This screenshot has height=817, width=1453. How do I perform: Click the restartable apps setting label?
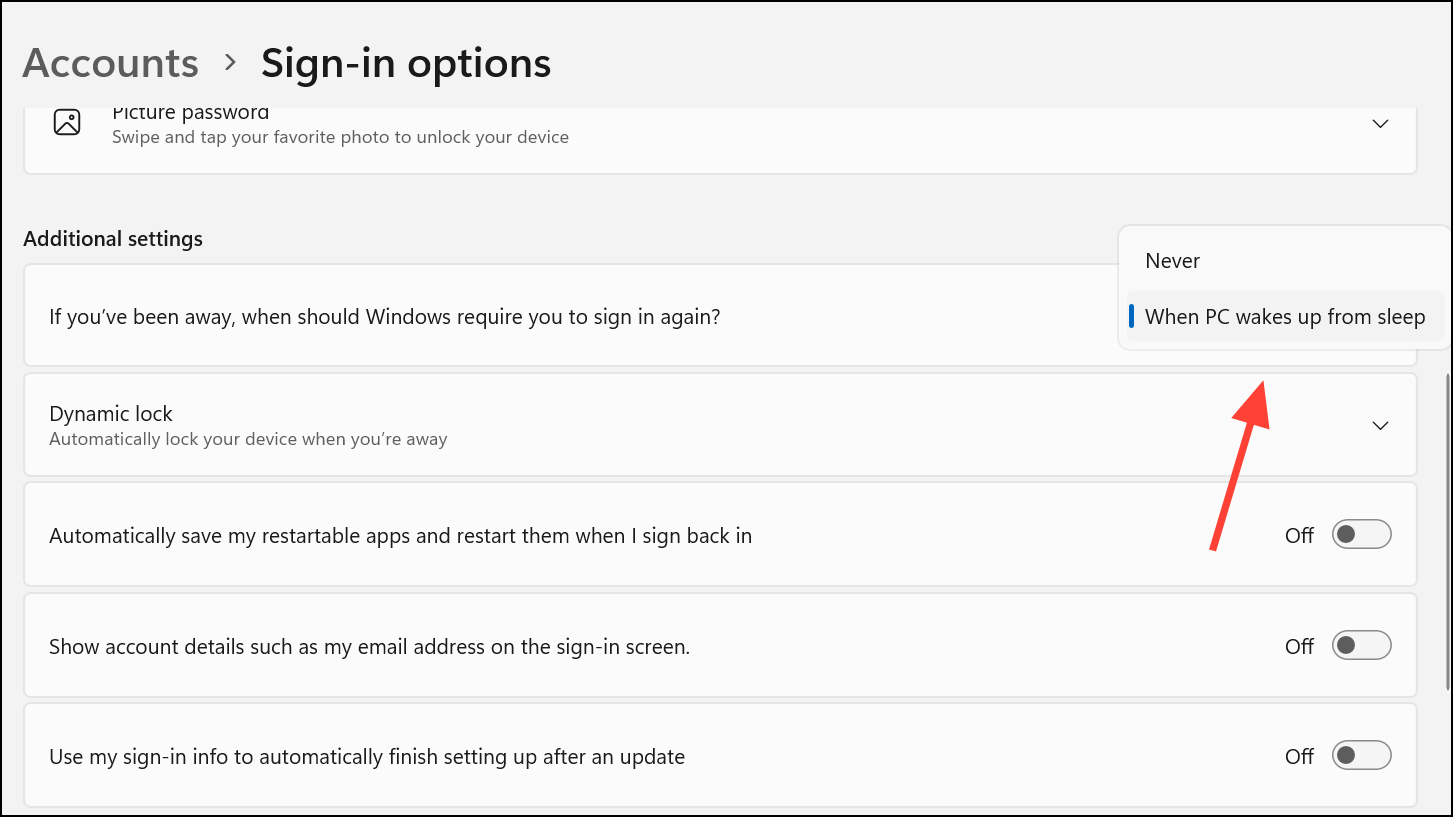pyautogui.click(x=400, y=536)
